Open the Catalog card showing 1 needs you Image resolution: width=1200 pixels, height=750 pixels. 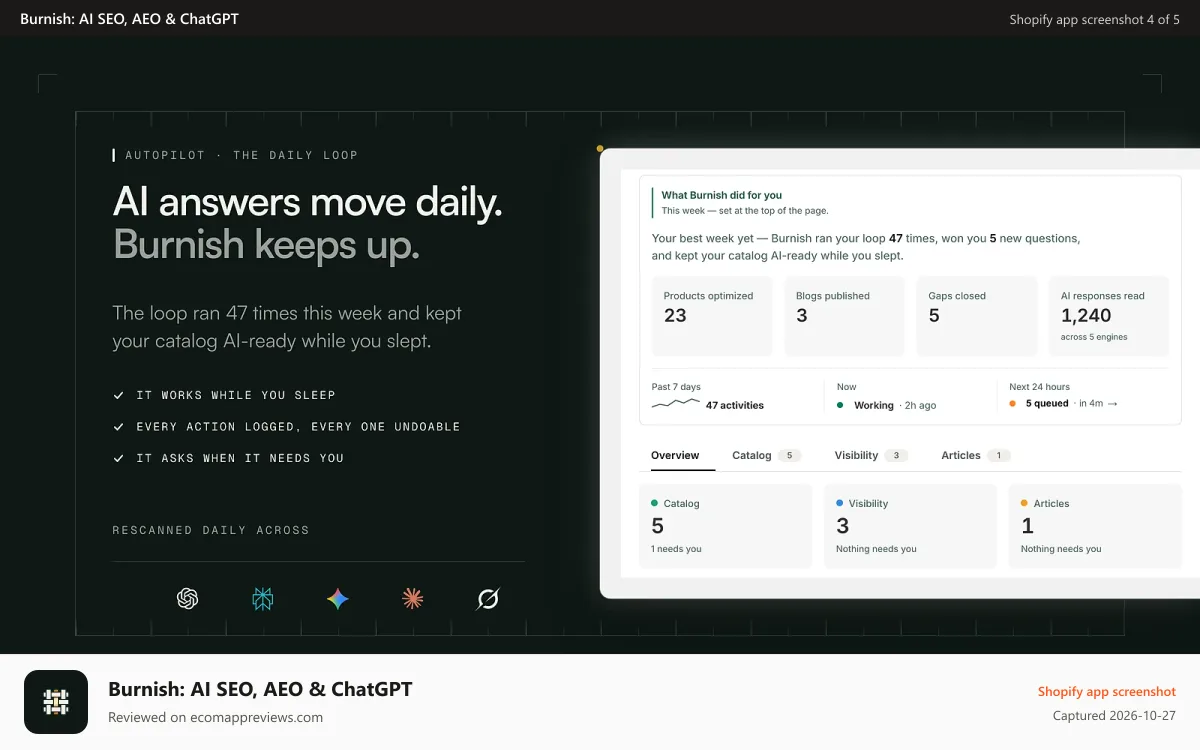click(x=726, y=526)
